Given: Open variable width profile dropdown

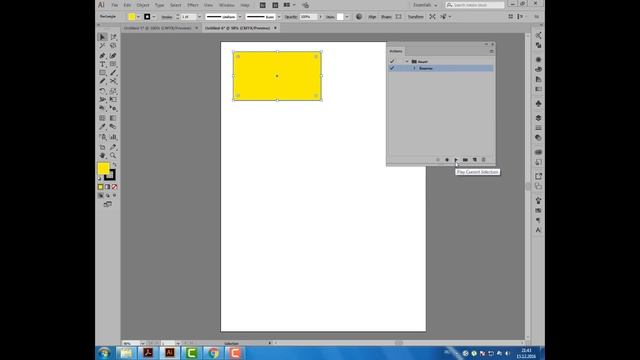Looking at the screenshot, I should (240, 17).
